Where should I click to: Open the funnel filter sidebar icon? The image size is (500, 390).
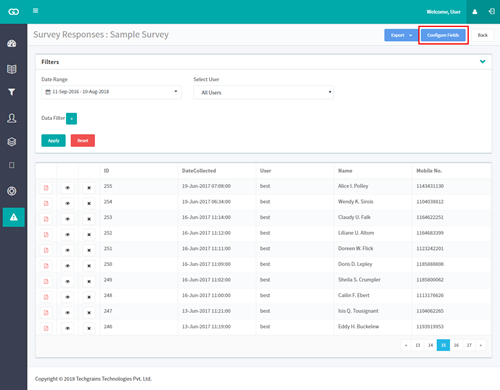pyautogui.click(x=12, y=92)
